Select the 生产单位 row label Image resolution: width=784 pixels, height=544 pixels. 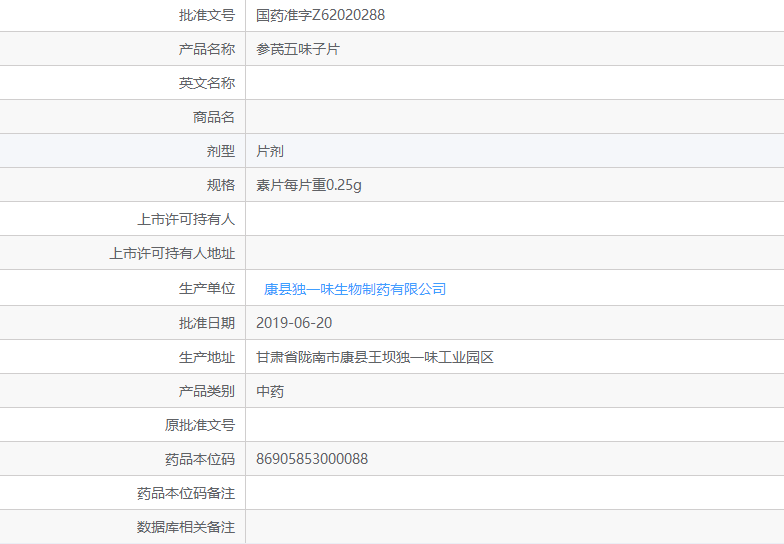(207, 289)
